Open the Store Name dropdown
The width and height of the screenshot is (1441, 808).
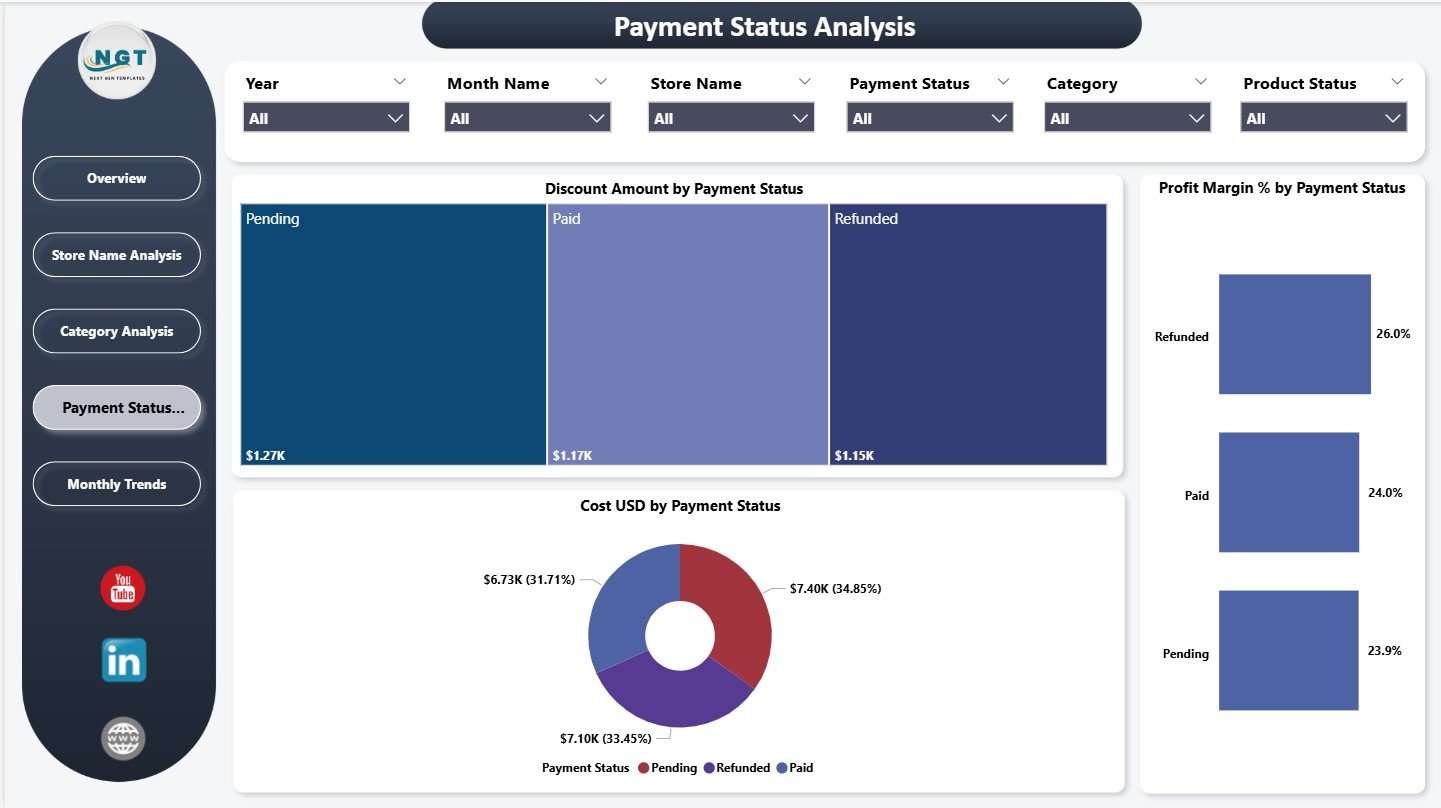point(730,117)
